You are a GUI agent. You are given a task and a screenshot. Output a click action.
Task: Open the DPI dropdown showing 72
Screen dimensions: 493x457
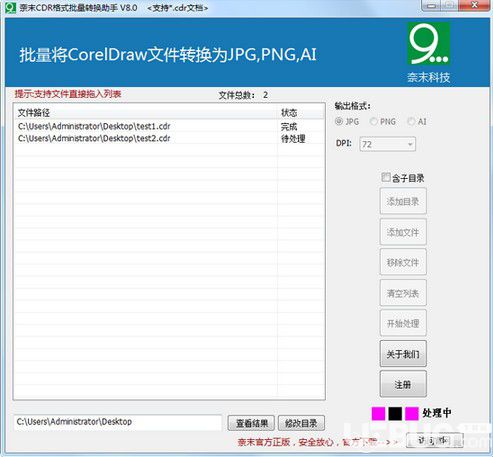(387, 144)
